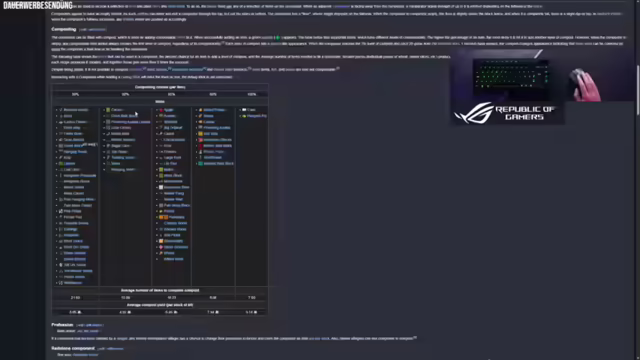Click the Pumpkin Pie item icon
640x360 pixels.
click(244, 116)
